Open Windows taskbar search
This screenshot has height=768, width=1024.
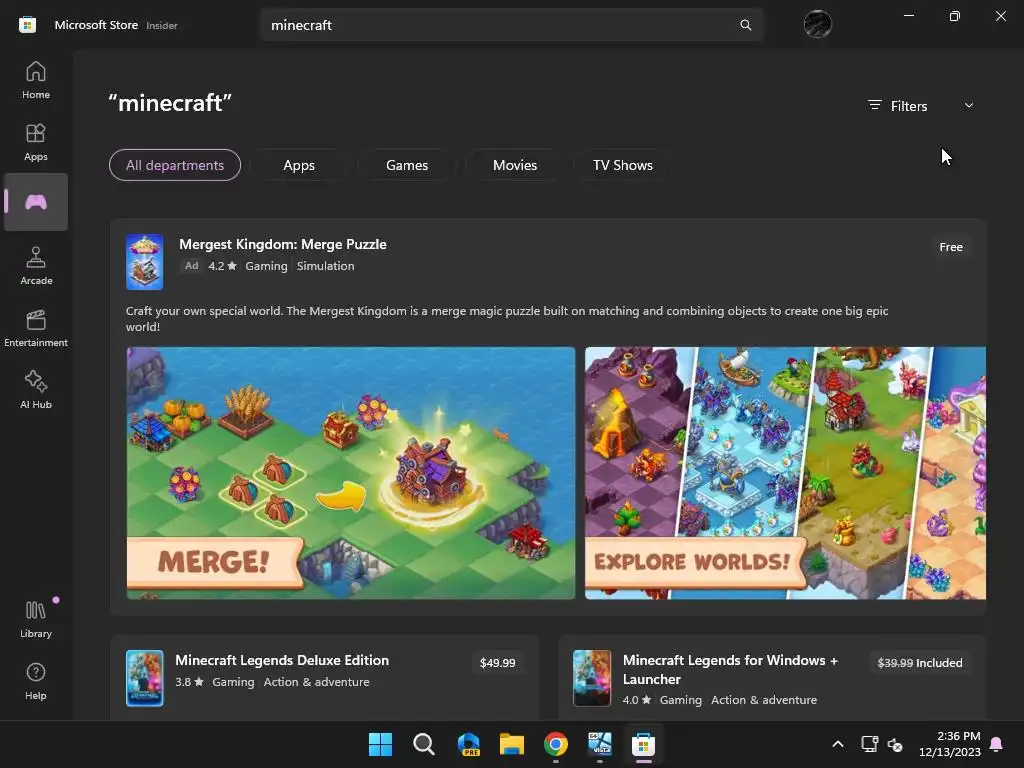(x=424, y=744)
